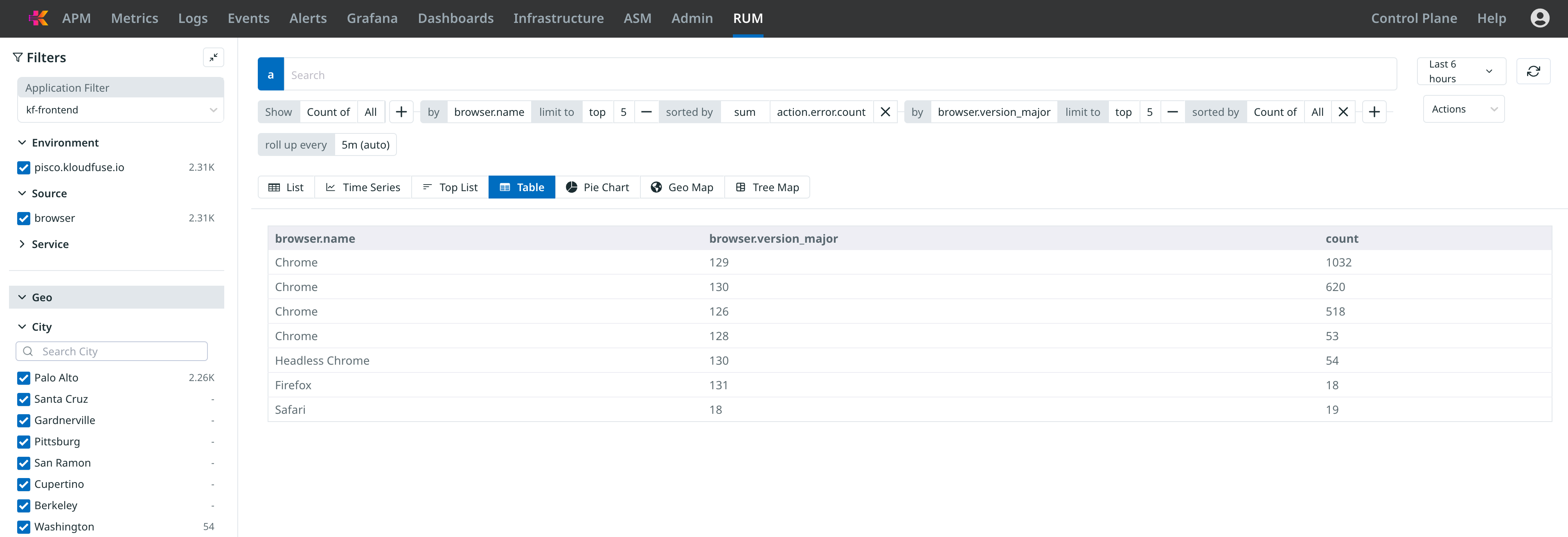Open Tree Map view
The height and width of the screenshot is (537, 1568).
[767, 187]
